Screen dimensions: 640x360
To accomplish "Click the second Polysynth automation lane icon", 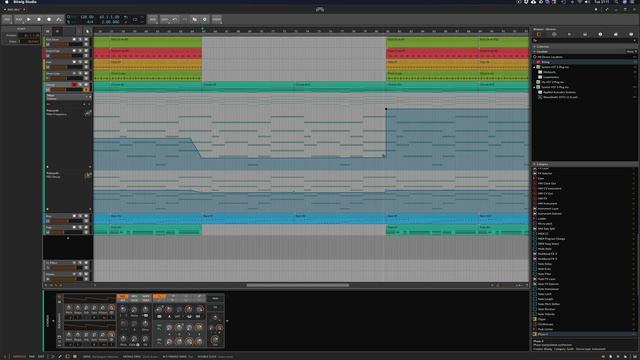I will coord(87,176).
